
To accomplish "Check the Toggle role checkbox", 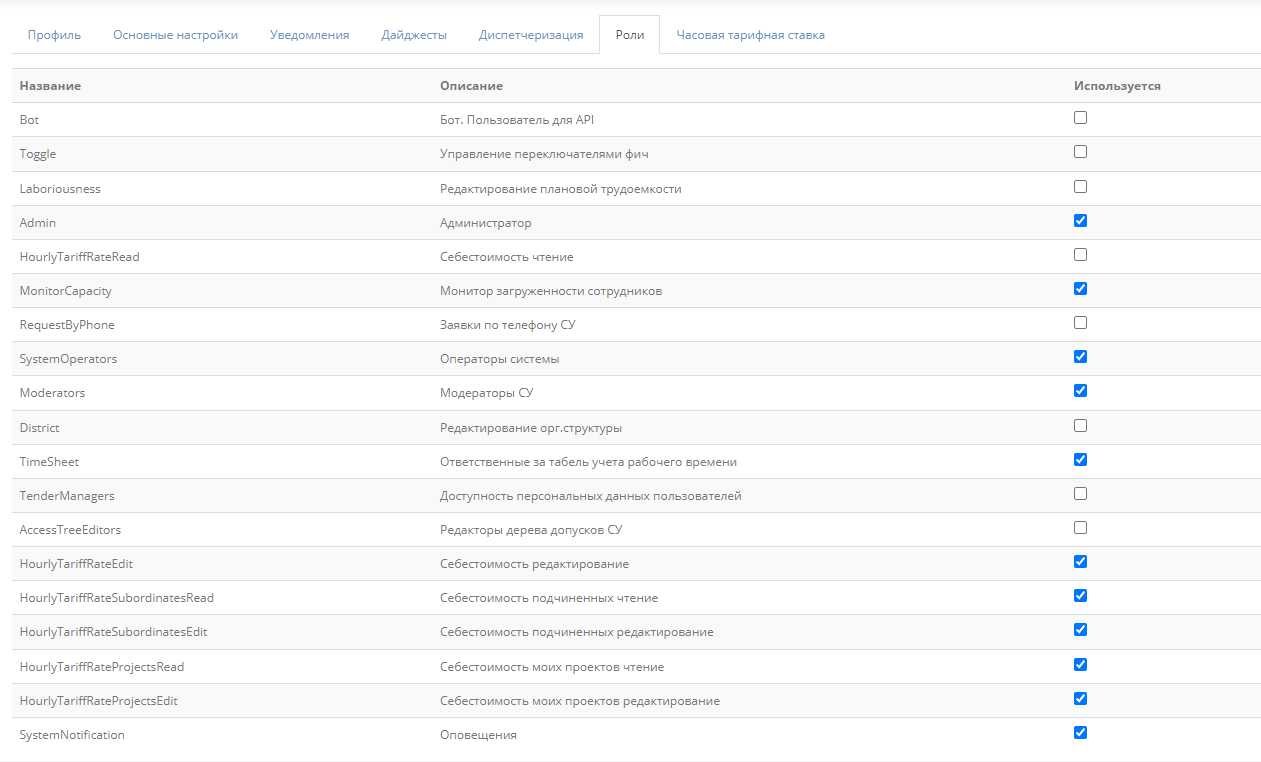I will coord(1080,152).
